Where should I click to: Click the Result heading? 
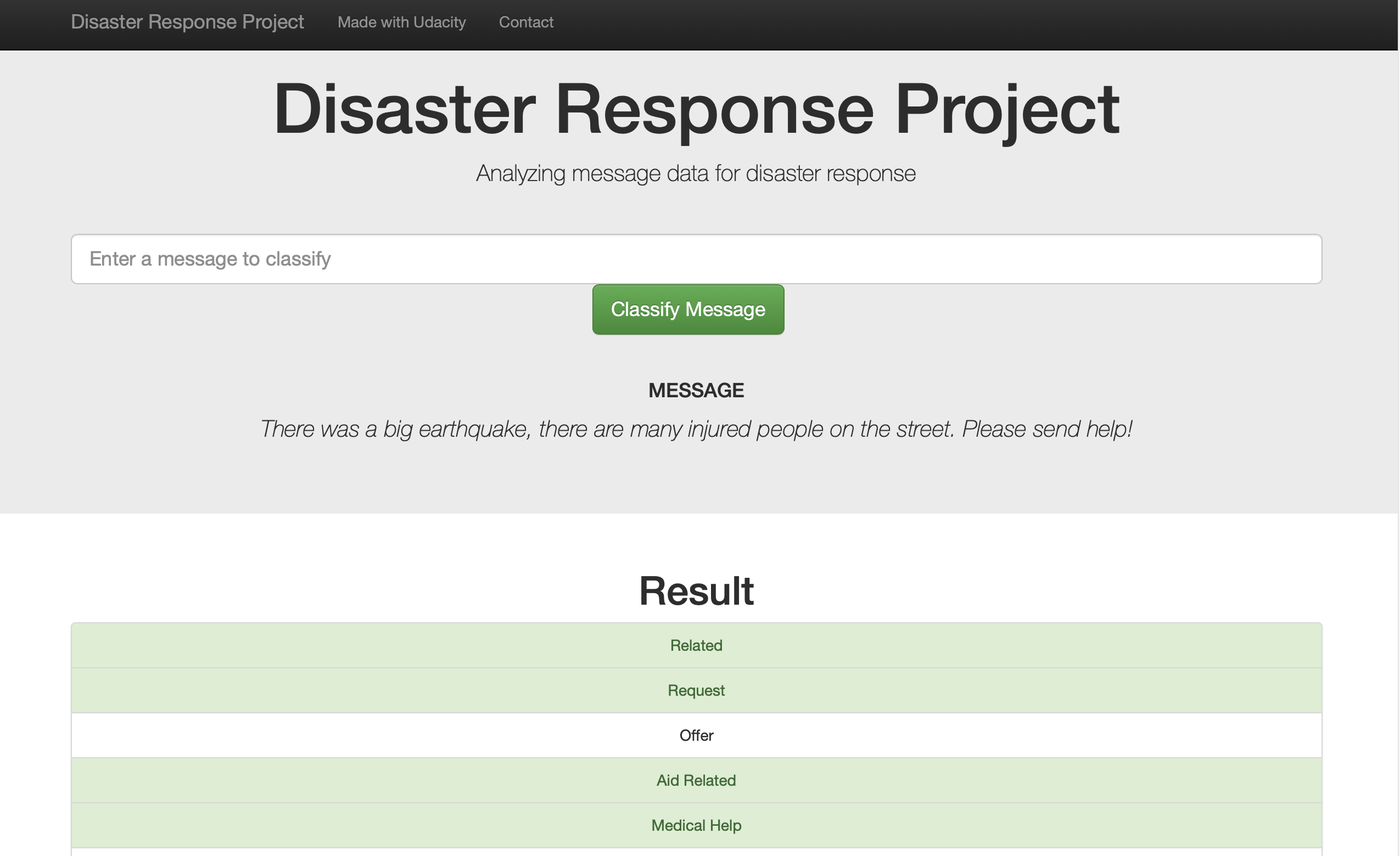point(696,591)
